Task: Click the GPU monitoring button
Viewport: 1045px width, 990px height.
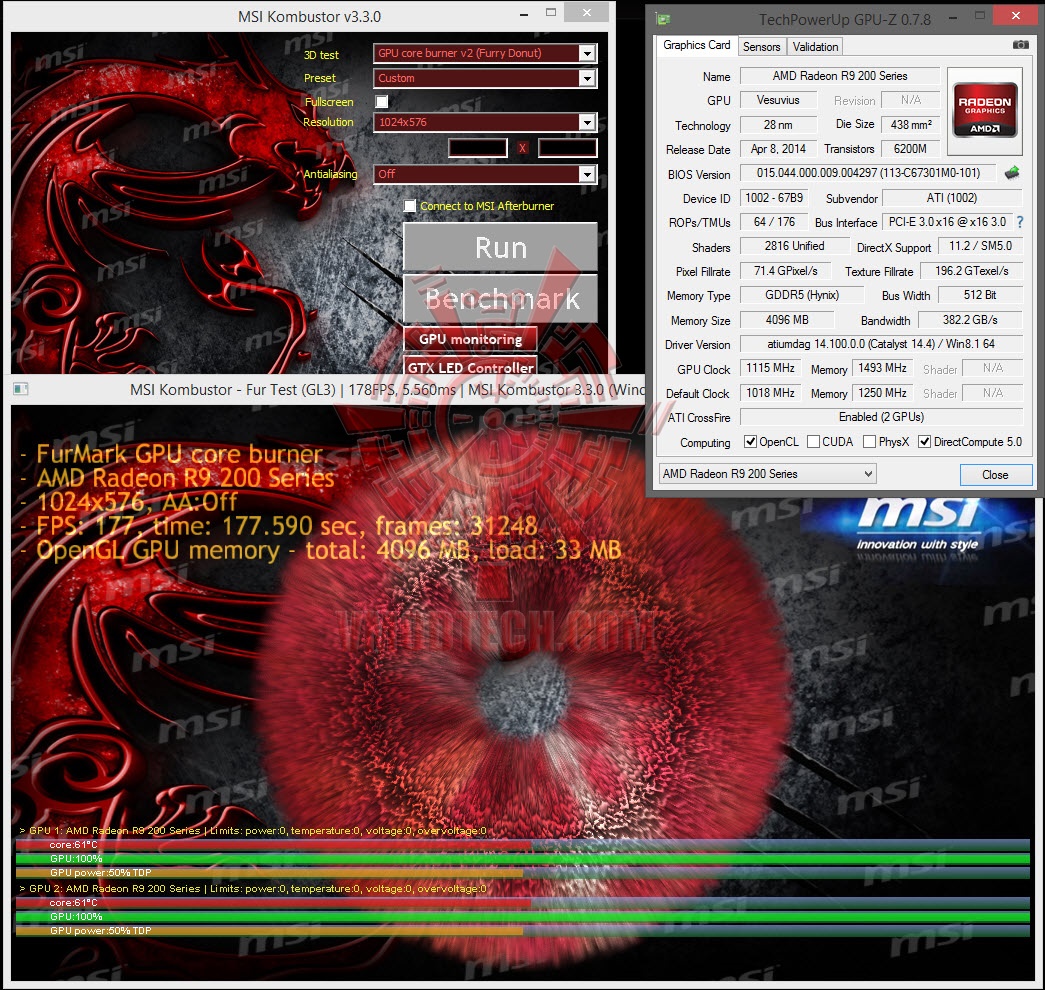Action: coord(471,339)
